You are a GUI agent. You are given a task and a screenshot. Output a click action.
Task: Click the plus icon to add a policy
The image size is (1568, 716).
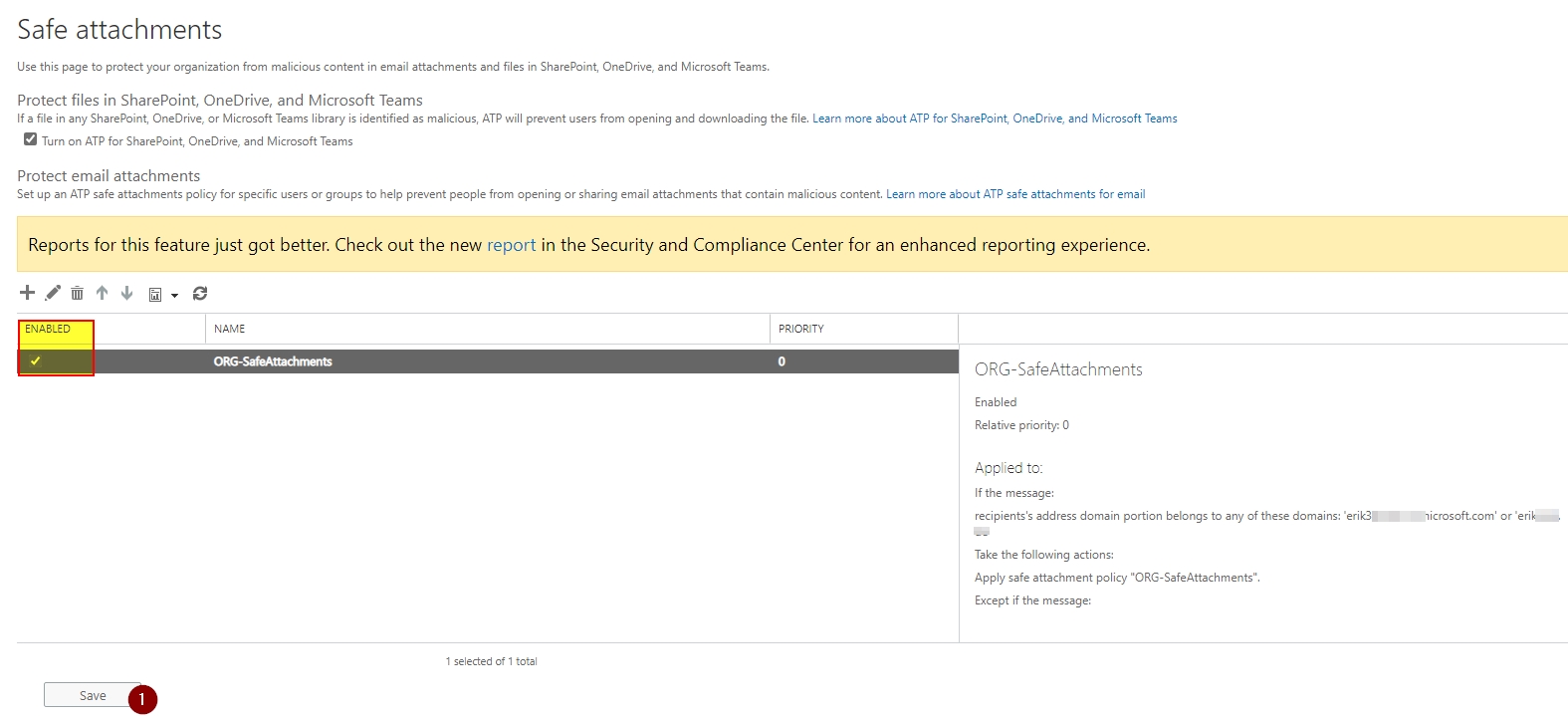27,293
